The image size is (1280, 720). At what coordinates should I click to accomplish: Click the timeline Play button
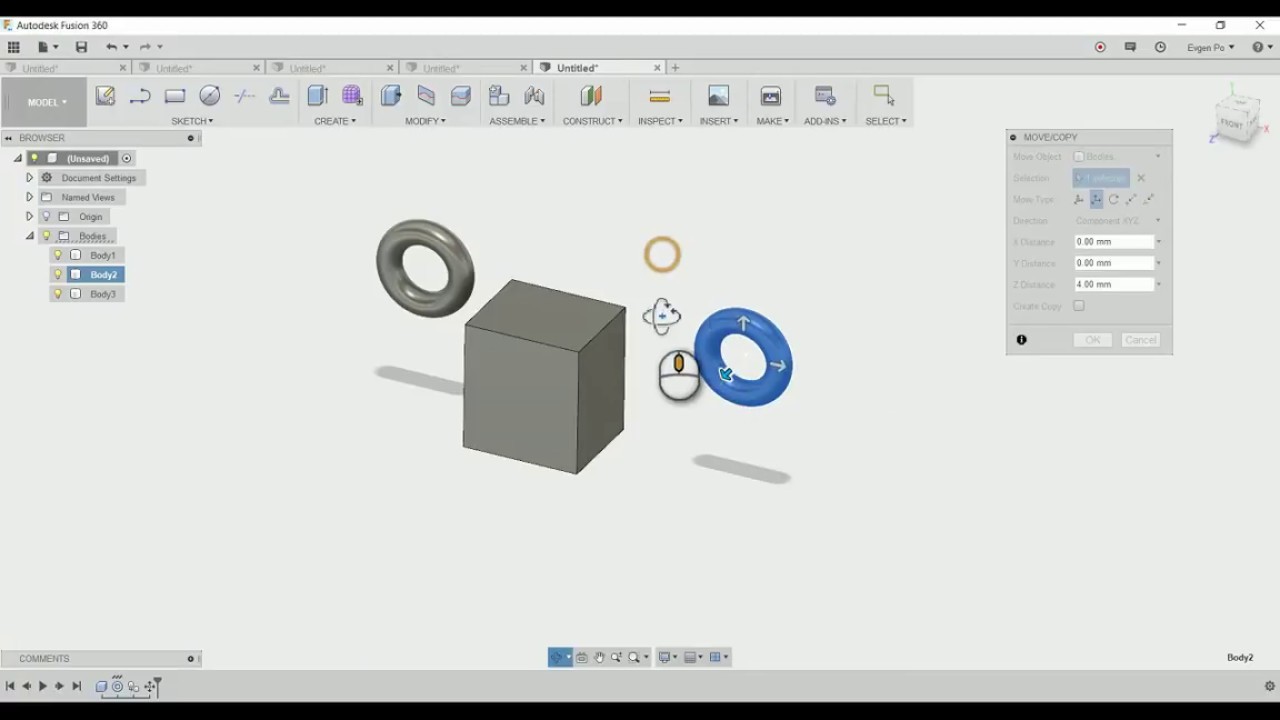pyautogui.click(x=42, y=686)
